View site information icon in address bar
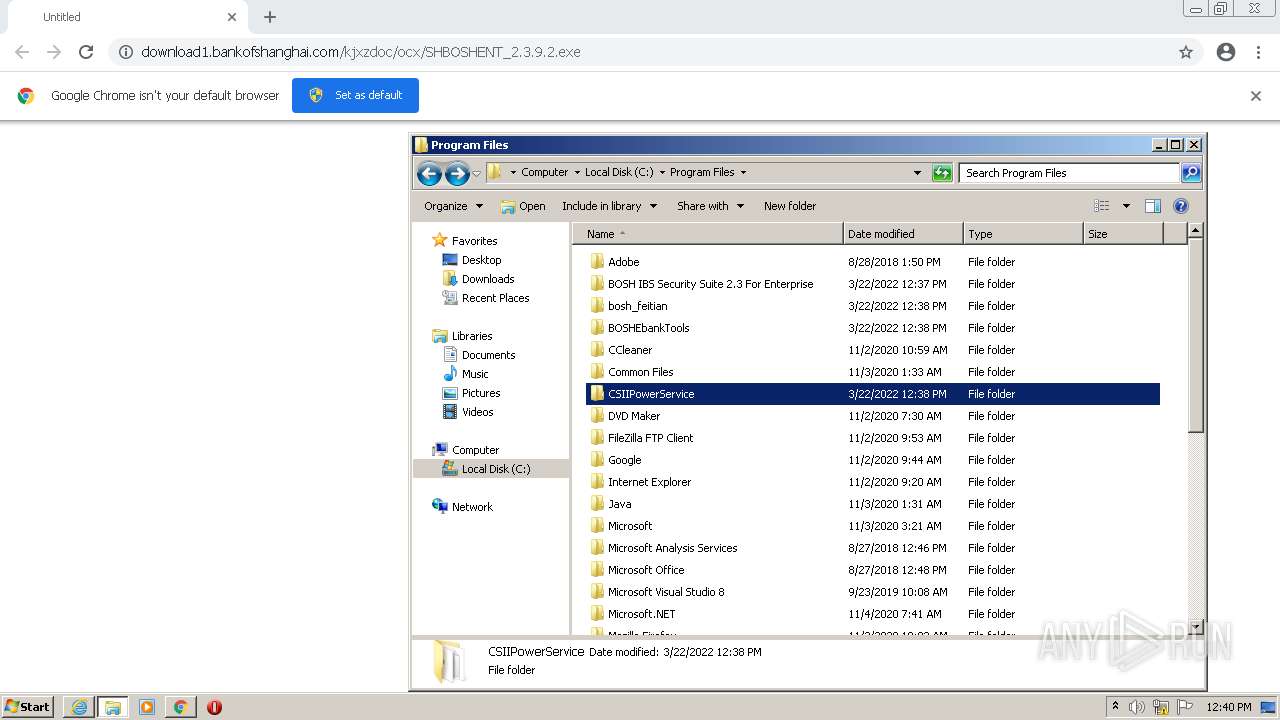 126,52
